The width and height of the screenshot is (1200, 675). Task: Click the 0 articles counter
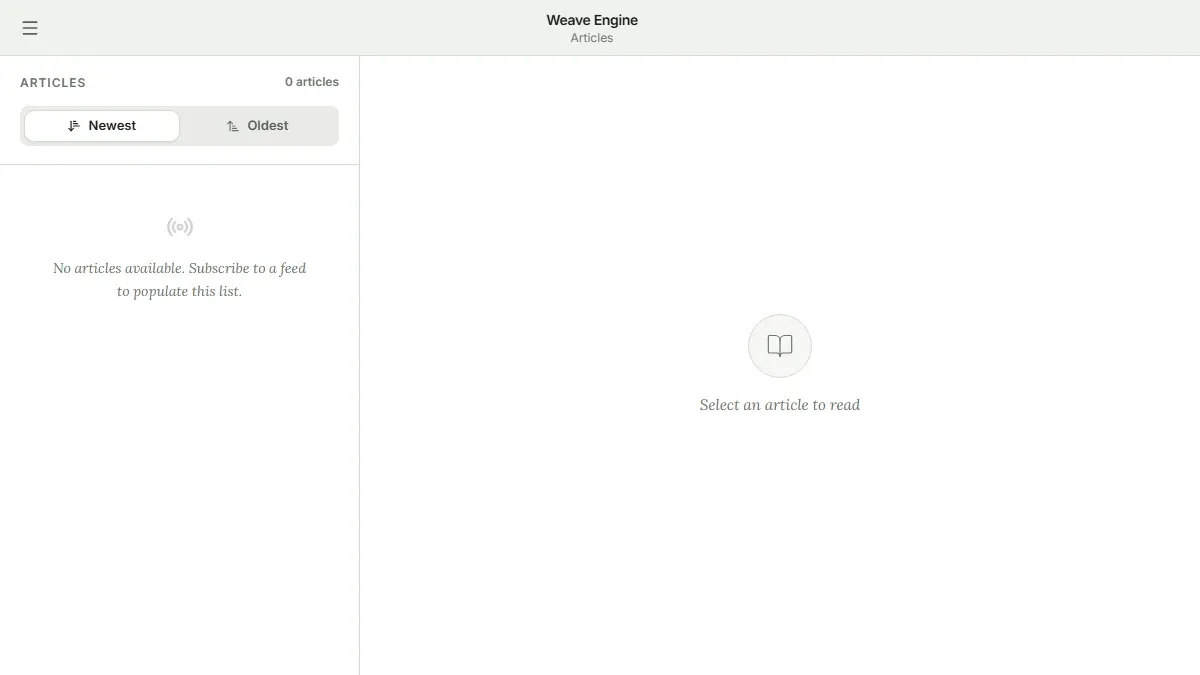312,82
